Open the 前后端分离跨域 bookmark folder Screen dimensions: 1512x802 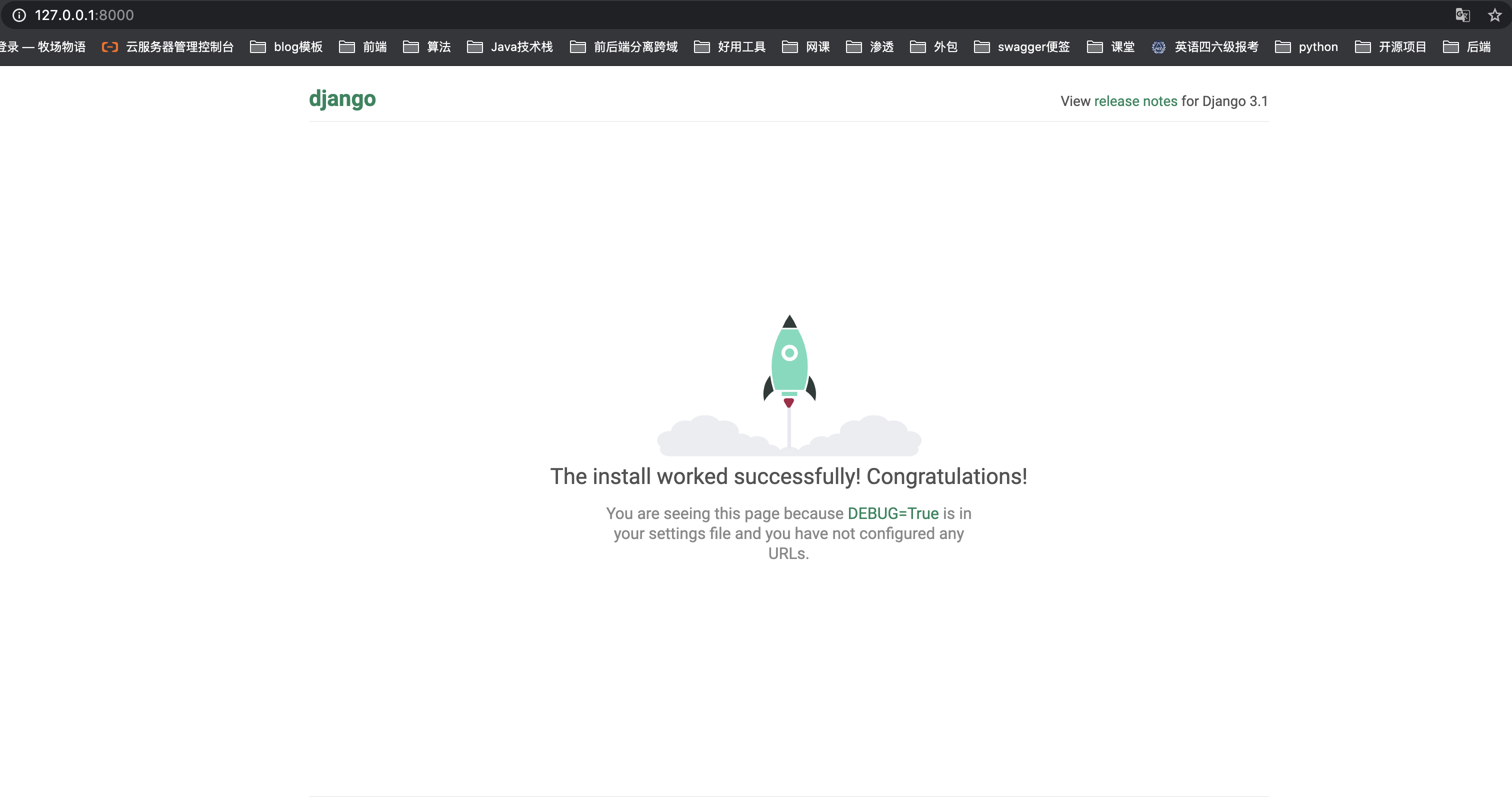624,47
